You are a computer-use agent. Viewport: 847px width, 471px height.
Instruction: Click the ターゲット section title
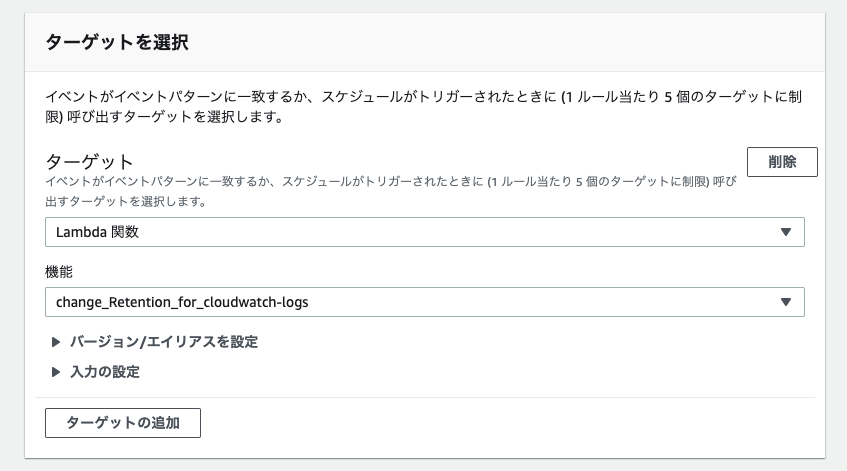click(89, 162)
